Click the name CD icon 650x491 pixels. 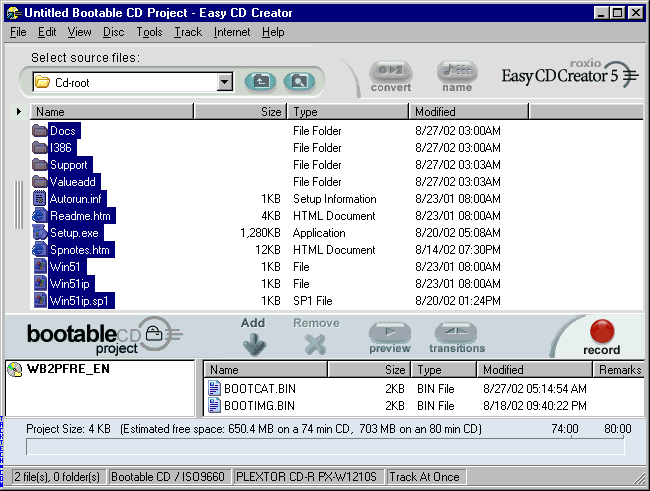click(457, 73)
